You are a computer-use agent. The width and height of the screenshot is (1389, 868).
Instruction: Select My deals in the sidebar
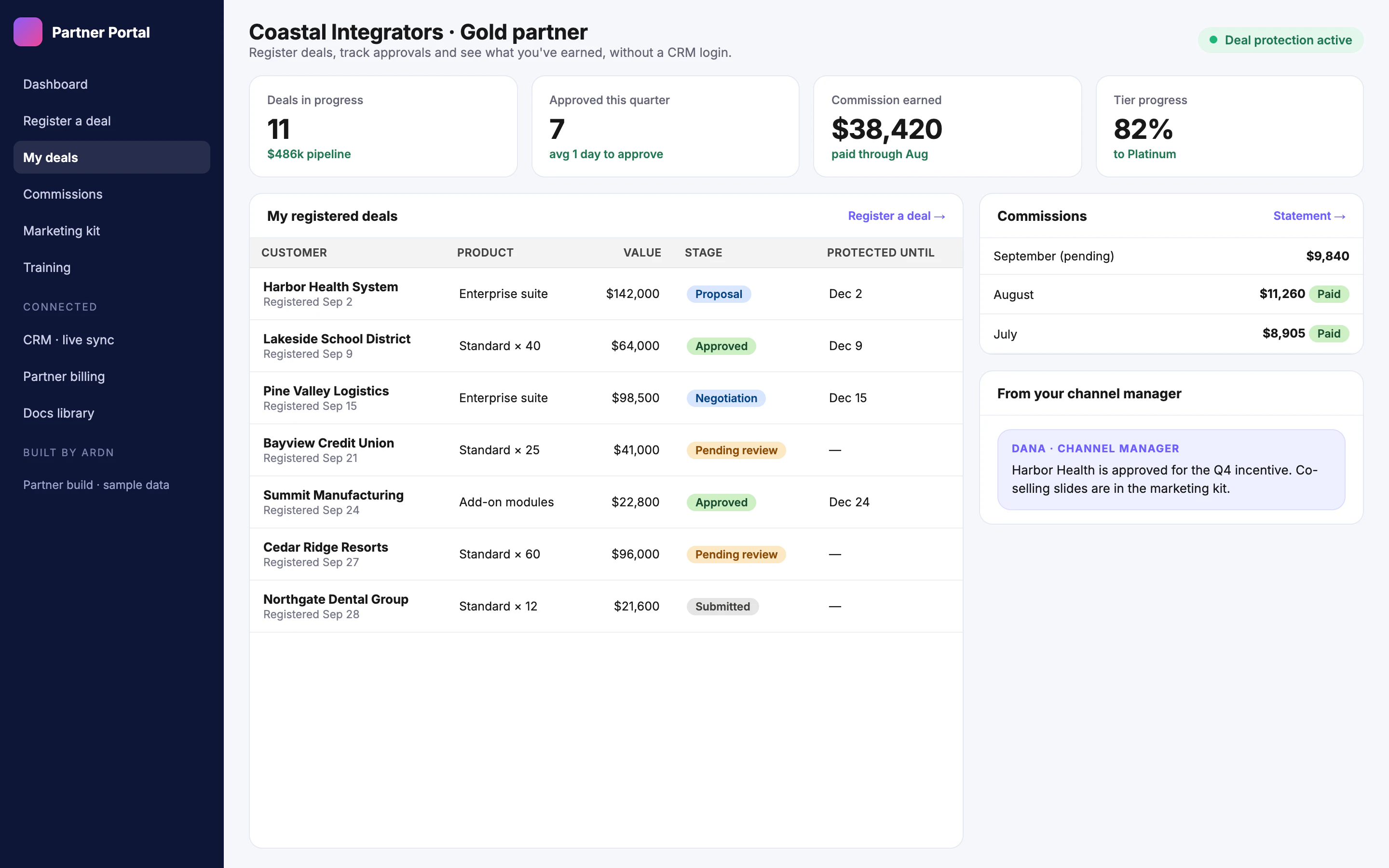[x=112, y=157]
